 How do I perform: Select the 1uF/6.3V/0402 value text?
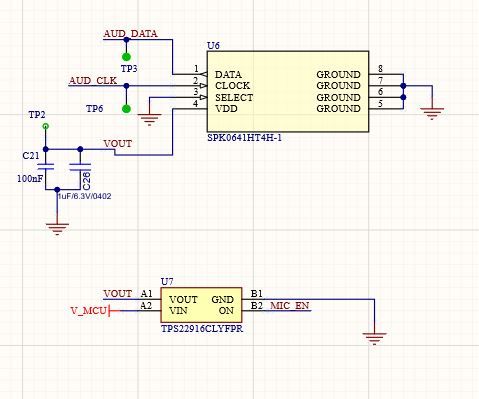click(84, 196)
